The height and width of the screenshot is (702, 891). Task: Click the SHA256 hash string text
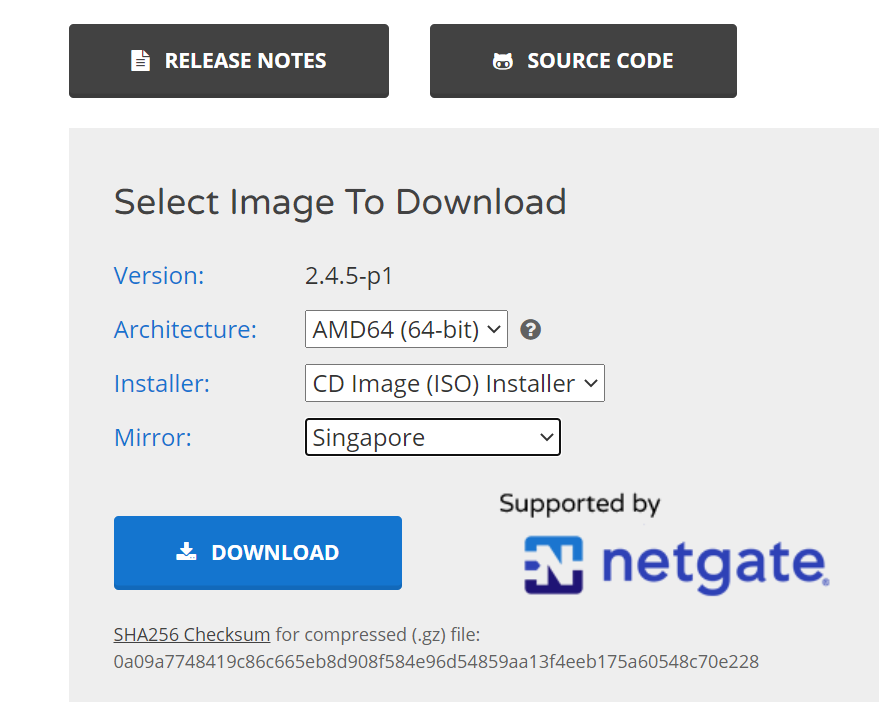click(436, 661)
